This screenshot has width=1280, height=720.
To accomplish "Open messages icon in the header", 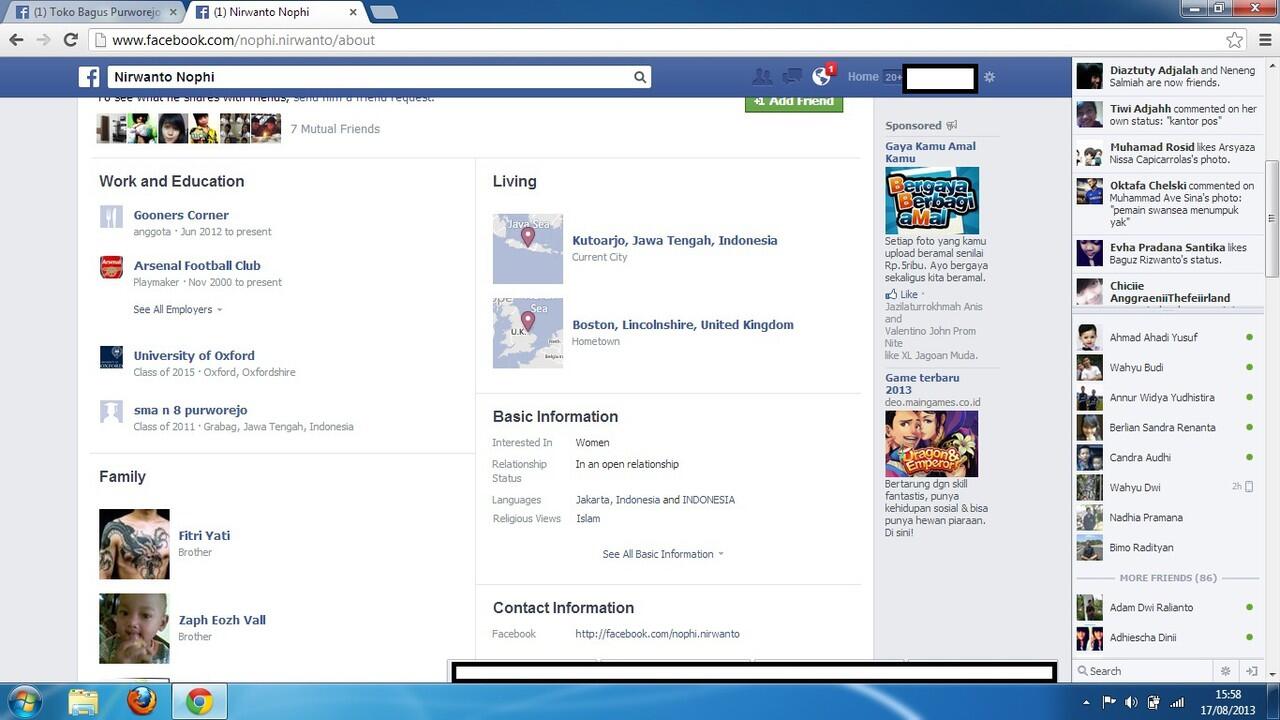I will pyautogui.click(x=792, y=76).
